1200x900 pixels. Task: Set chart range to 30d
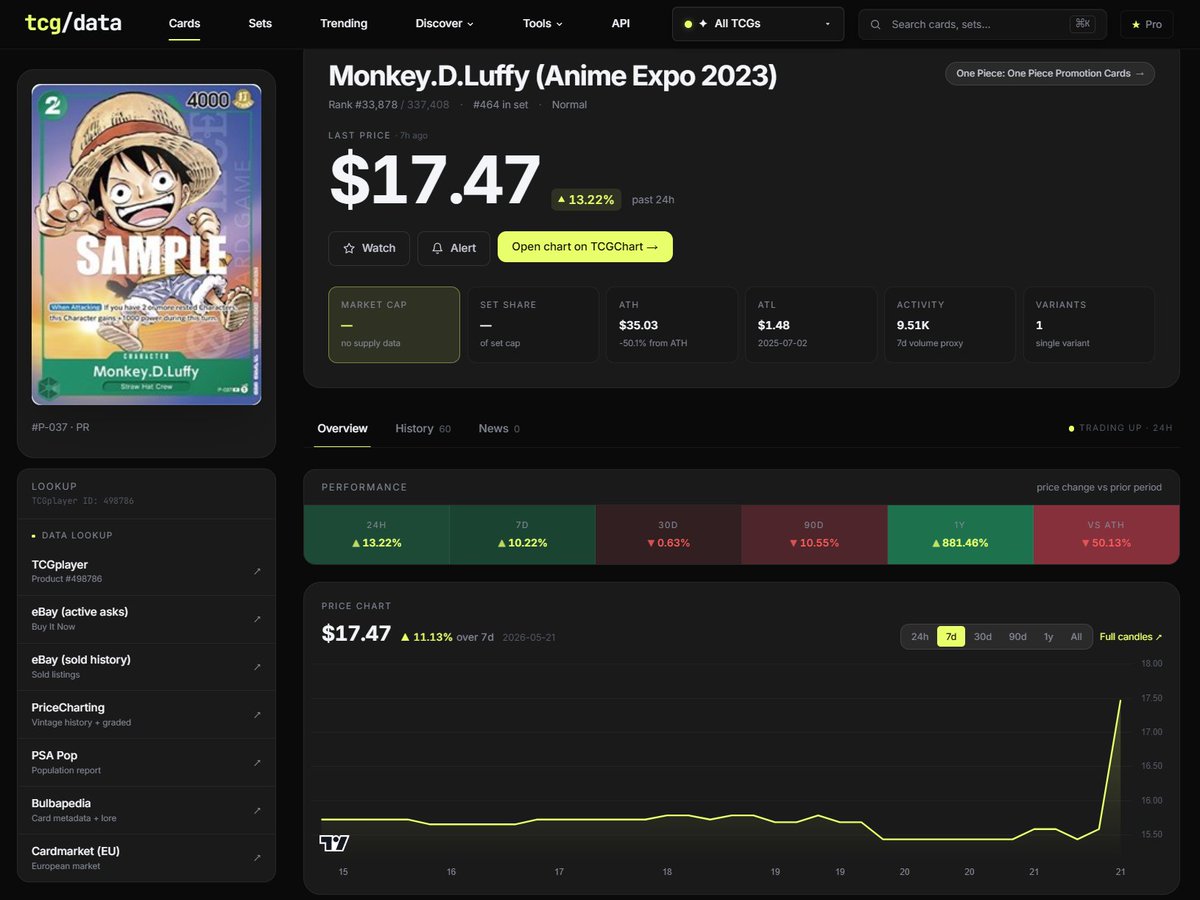983,637
